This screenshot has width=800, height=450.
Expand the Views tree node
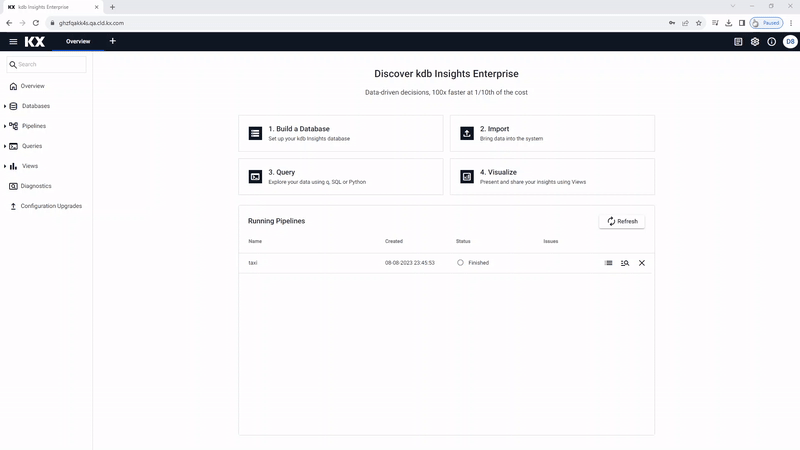pyautogui.click(x=5, y=166)
